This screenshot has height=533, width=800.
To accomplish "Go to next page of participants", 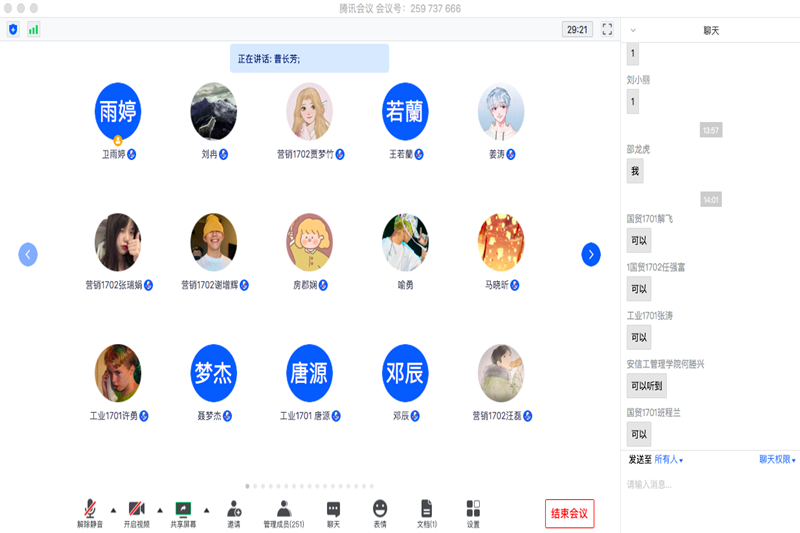I will coord(591,255).
